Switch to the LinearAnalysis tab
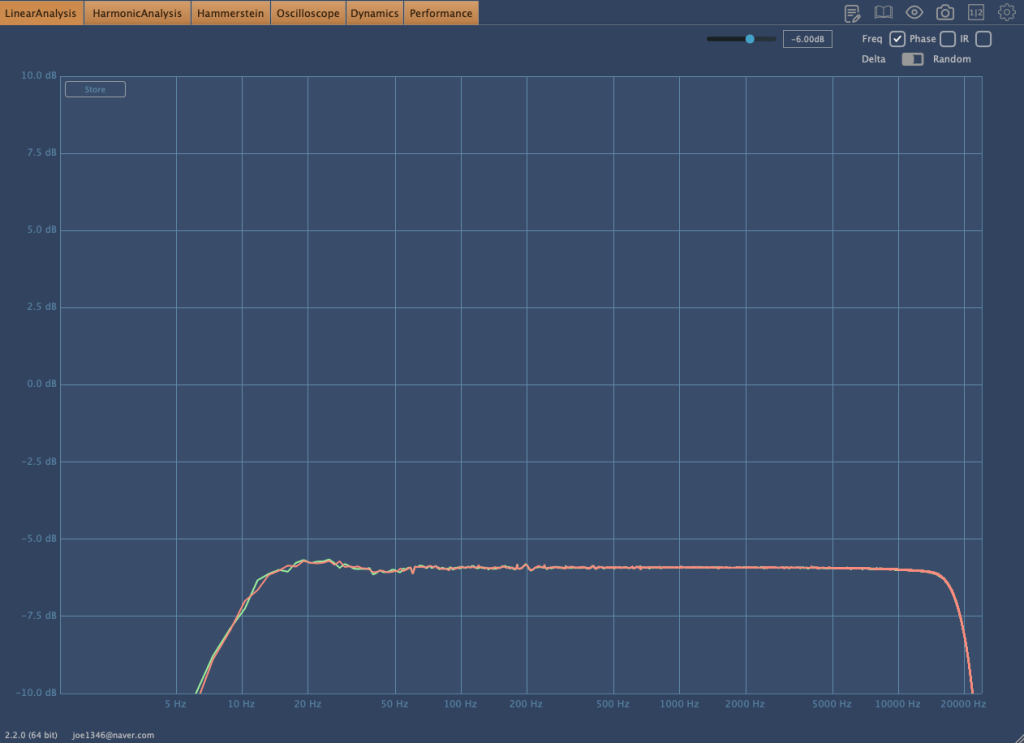This screenshot has height=743, width=1024. click(42, 13)
